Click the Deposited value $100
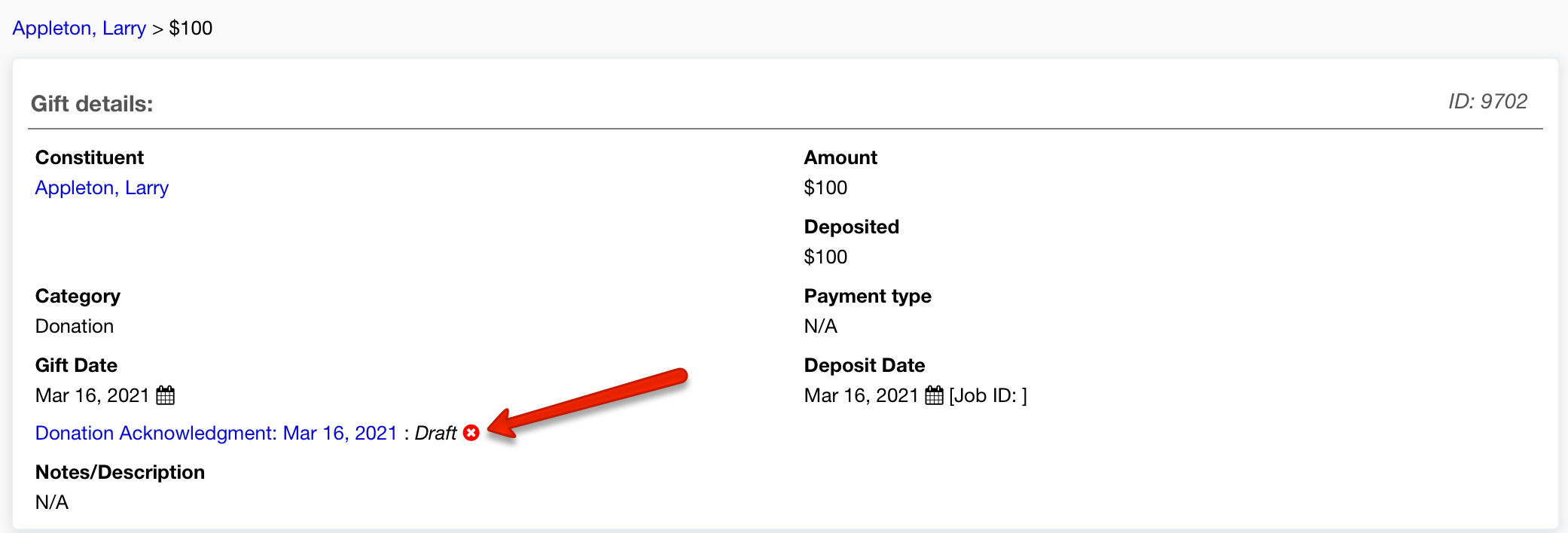Viewport: 1568px width, 533px height. pyautogui.click(x=825, y=257)
